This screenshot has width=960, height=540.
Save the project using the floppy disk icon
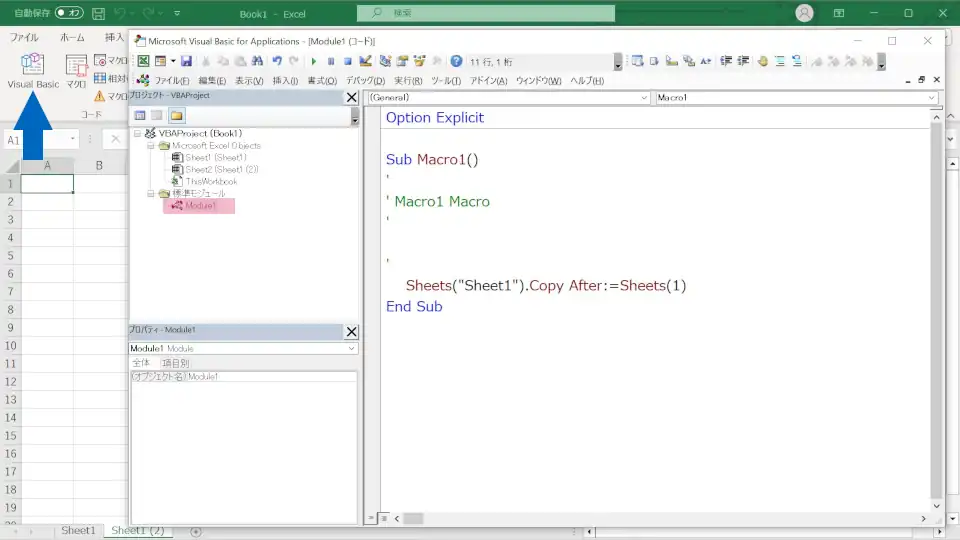[x=186, y=61]
